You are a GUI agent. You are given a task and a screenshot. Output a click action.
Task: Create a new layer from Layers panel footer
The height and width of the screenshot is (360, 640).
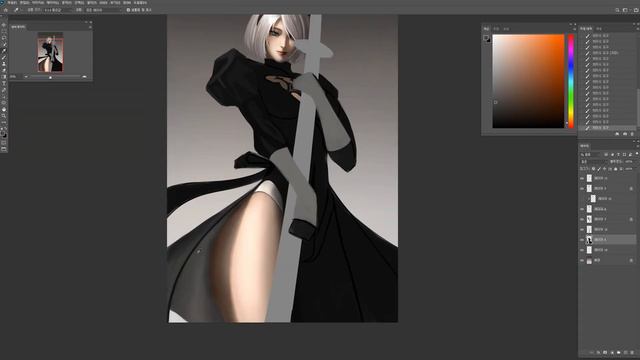[625, 352]
